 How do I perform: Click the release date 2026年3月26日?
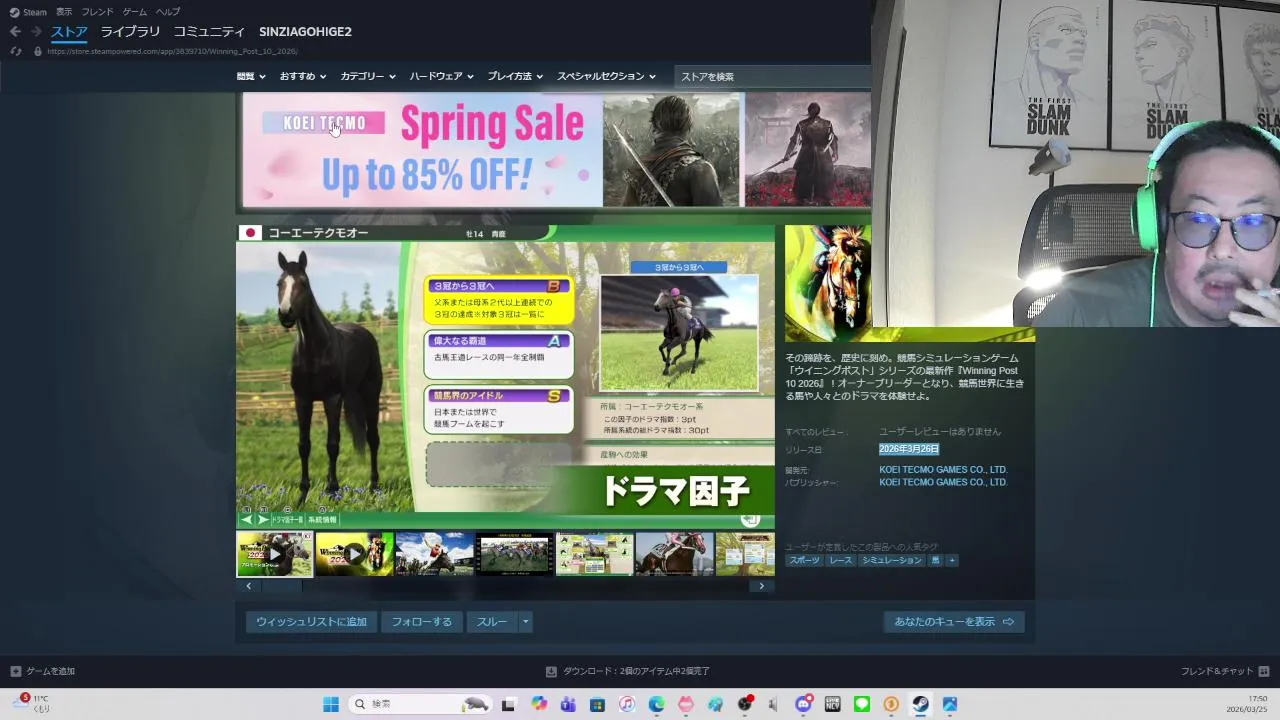[909, 449]
